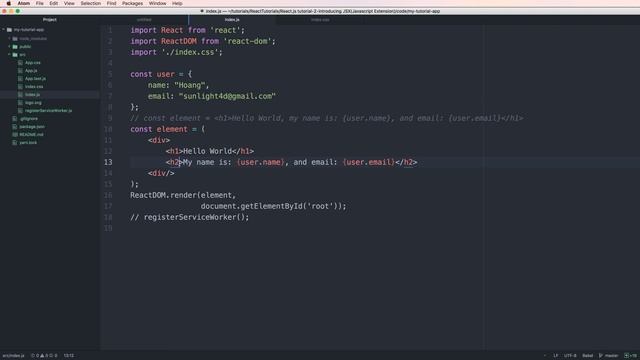Place cursor on 'Hello World' h1 line
This screenshot has height=360, width=640.
pos(210,151)
